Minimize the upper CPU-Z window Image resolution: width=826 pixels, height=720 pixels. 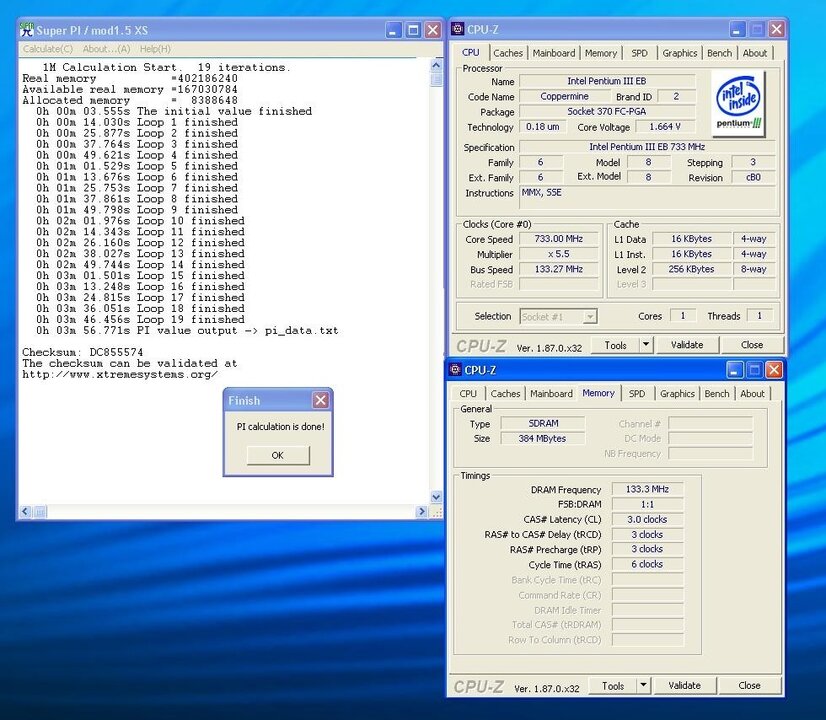[737, 29]
